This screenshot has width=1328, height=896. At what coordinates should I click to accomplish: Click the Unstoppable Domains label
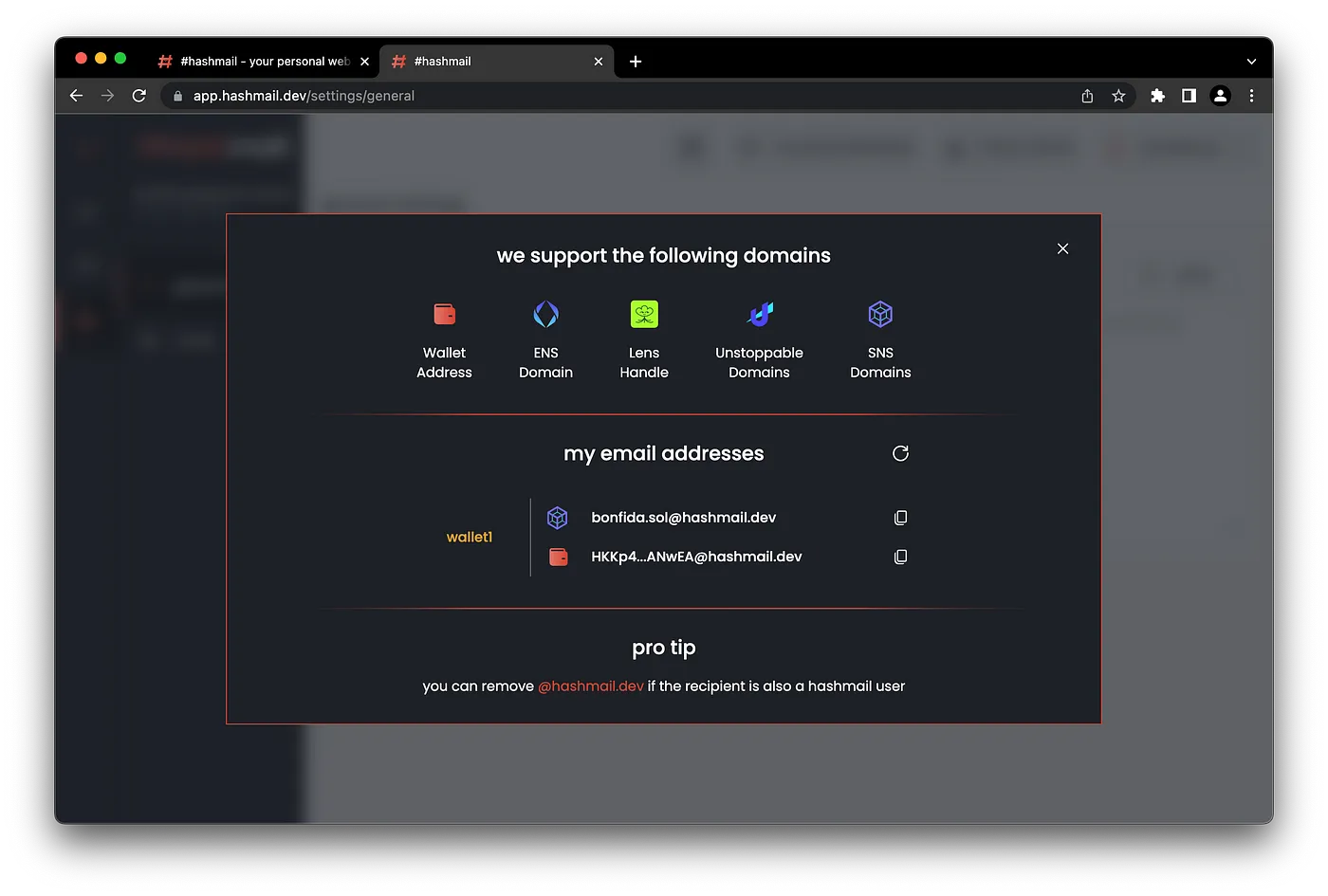pyautogui.click(x=759, y=362)
